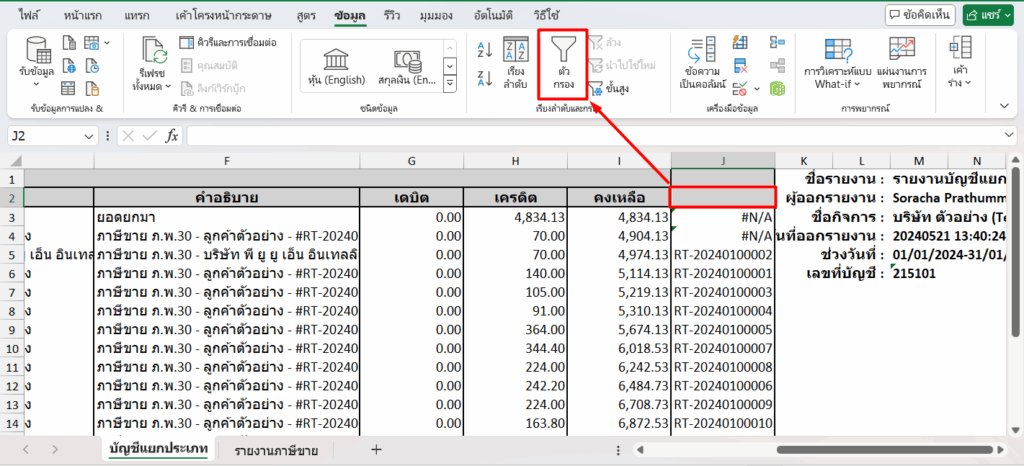Click the fx Insert Function icon
1024x466 pixels.
point(172,135)
